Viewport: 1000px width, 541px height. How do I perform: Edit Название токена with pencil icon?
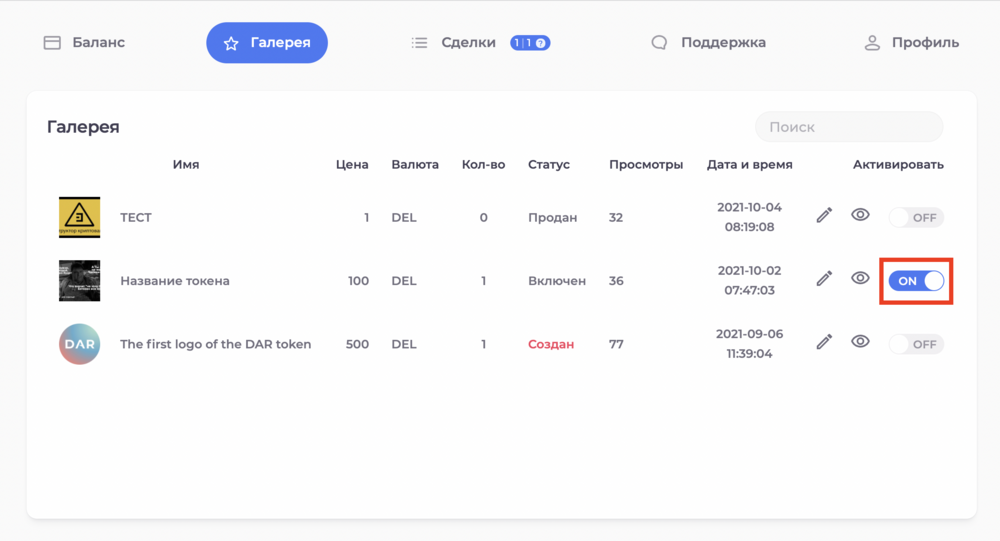point(824,279)
